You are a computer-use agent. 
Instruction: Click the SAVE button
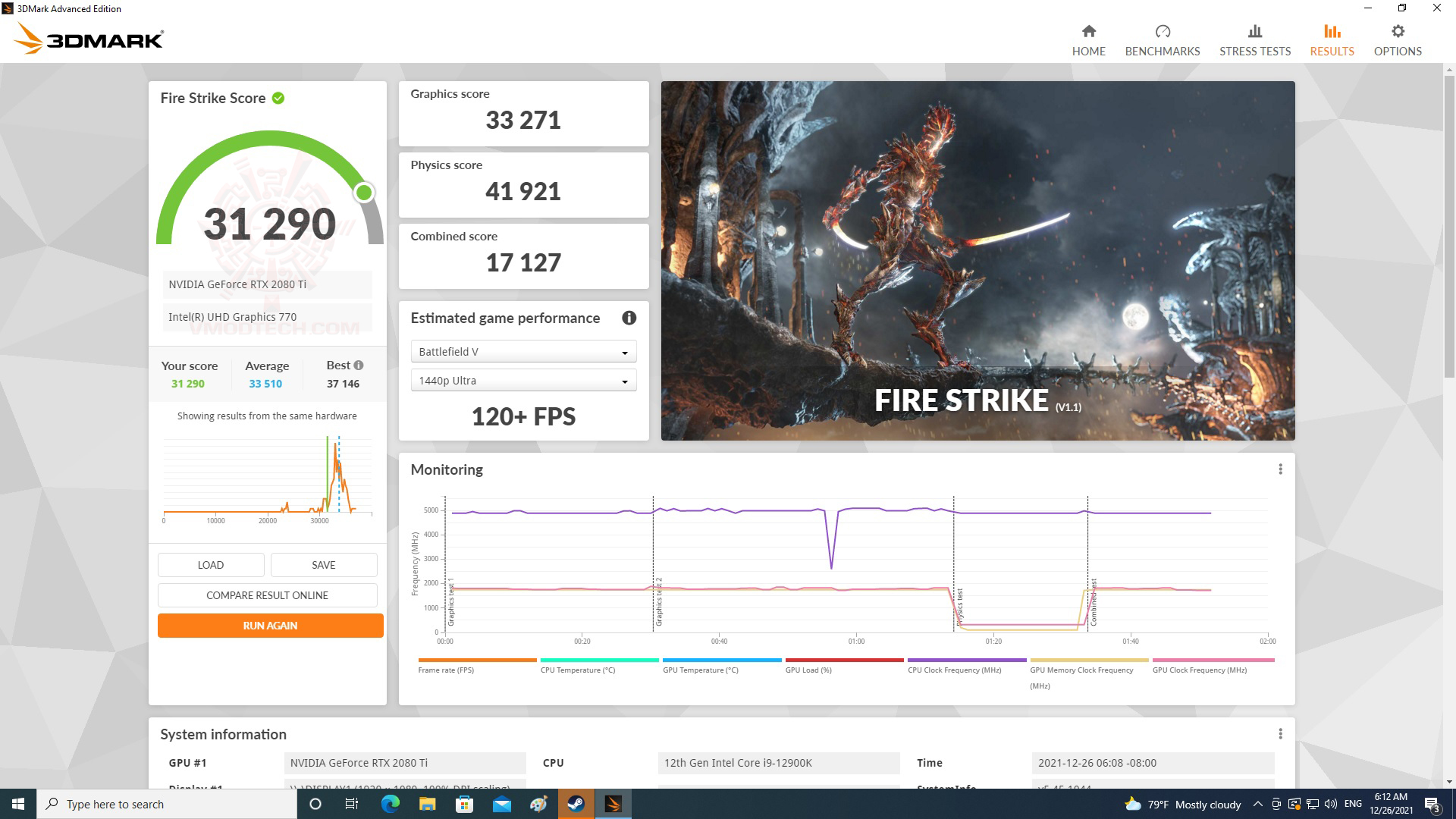click(323, 565)
